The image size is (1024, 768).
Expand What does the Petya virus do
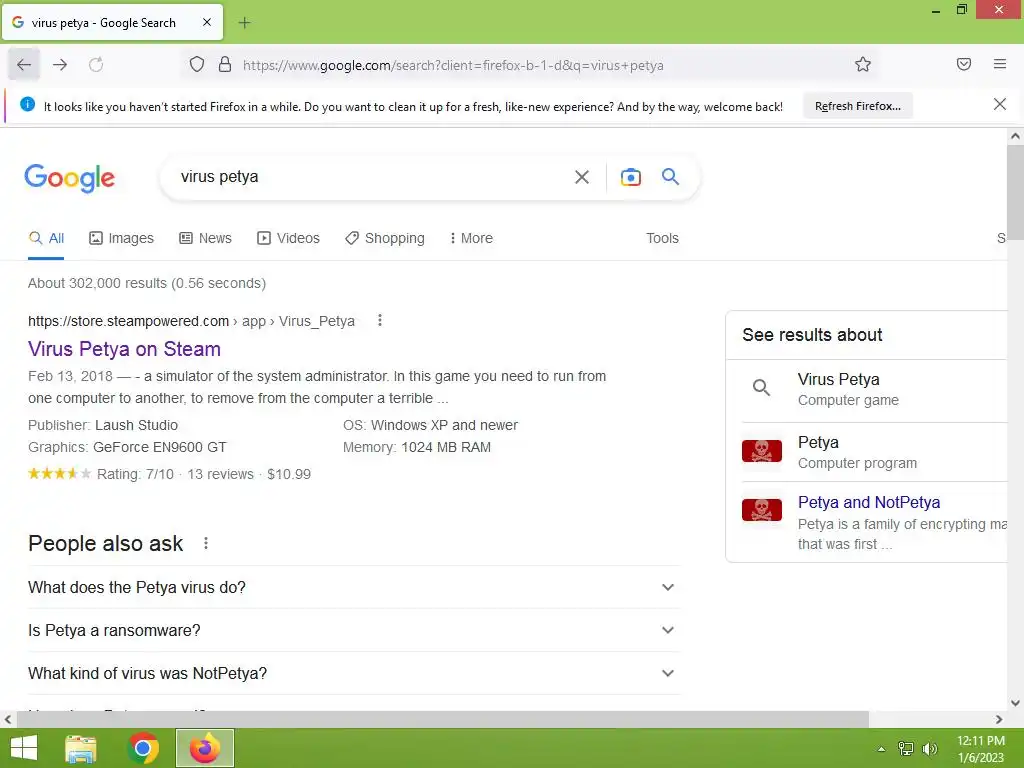pyautogui.click(x=353, y=587)
